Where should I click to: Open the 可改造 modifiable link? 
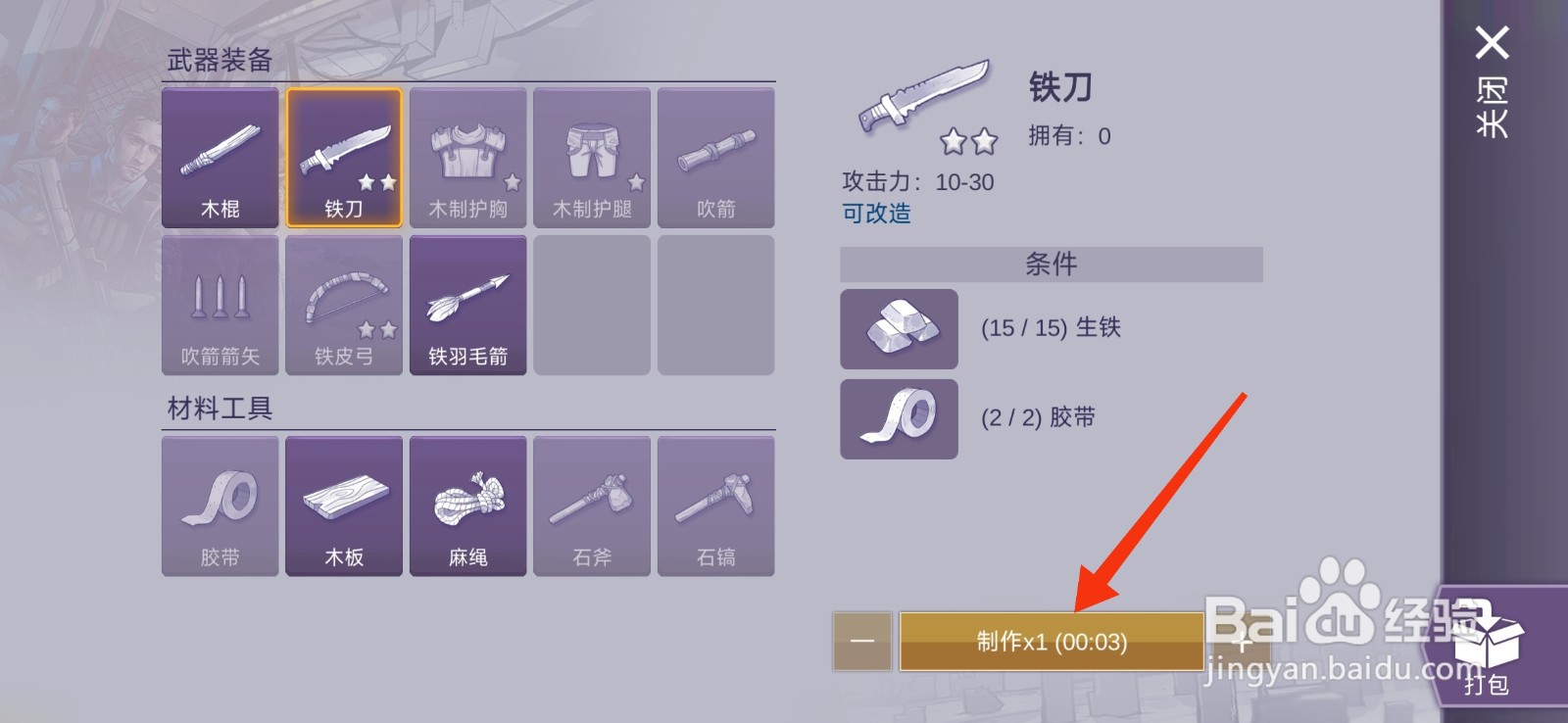[876, 213]
